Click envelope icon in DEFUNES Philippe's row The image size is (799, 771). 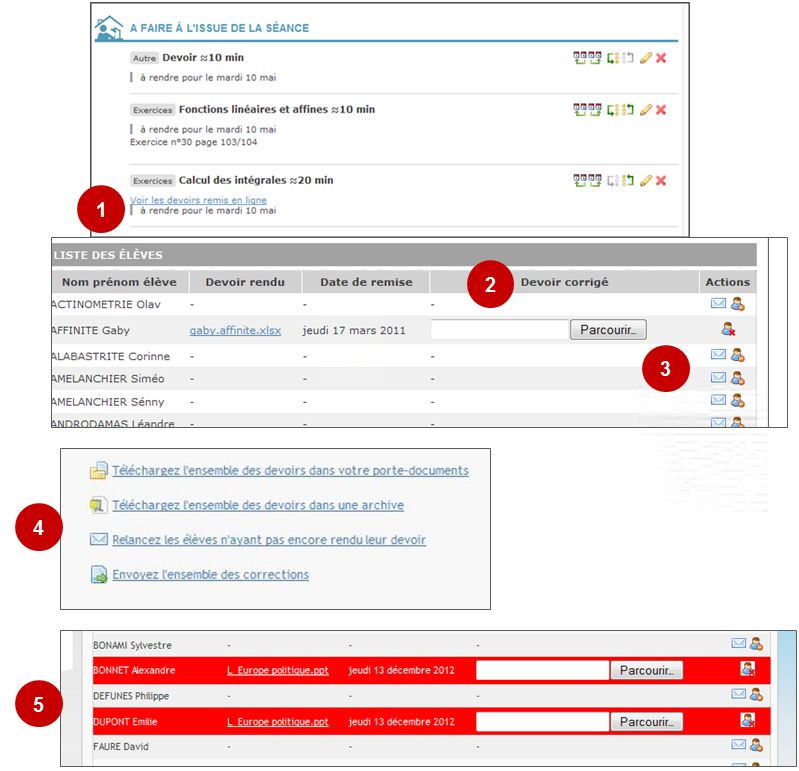pyautogui.click(x=739, y=694)
